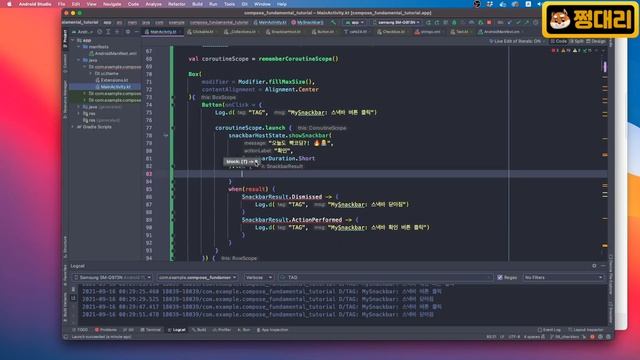
Task: Open the Verbose log level dropdown
Action: pyautogui.click(x=258, y=277)
